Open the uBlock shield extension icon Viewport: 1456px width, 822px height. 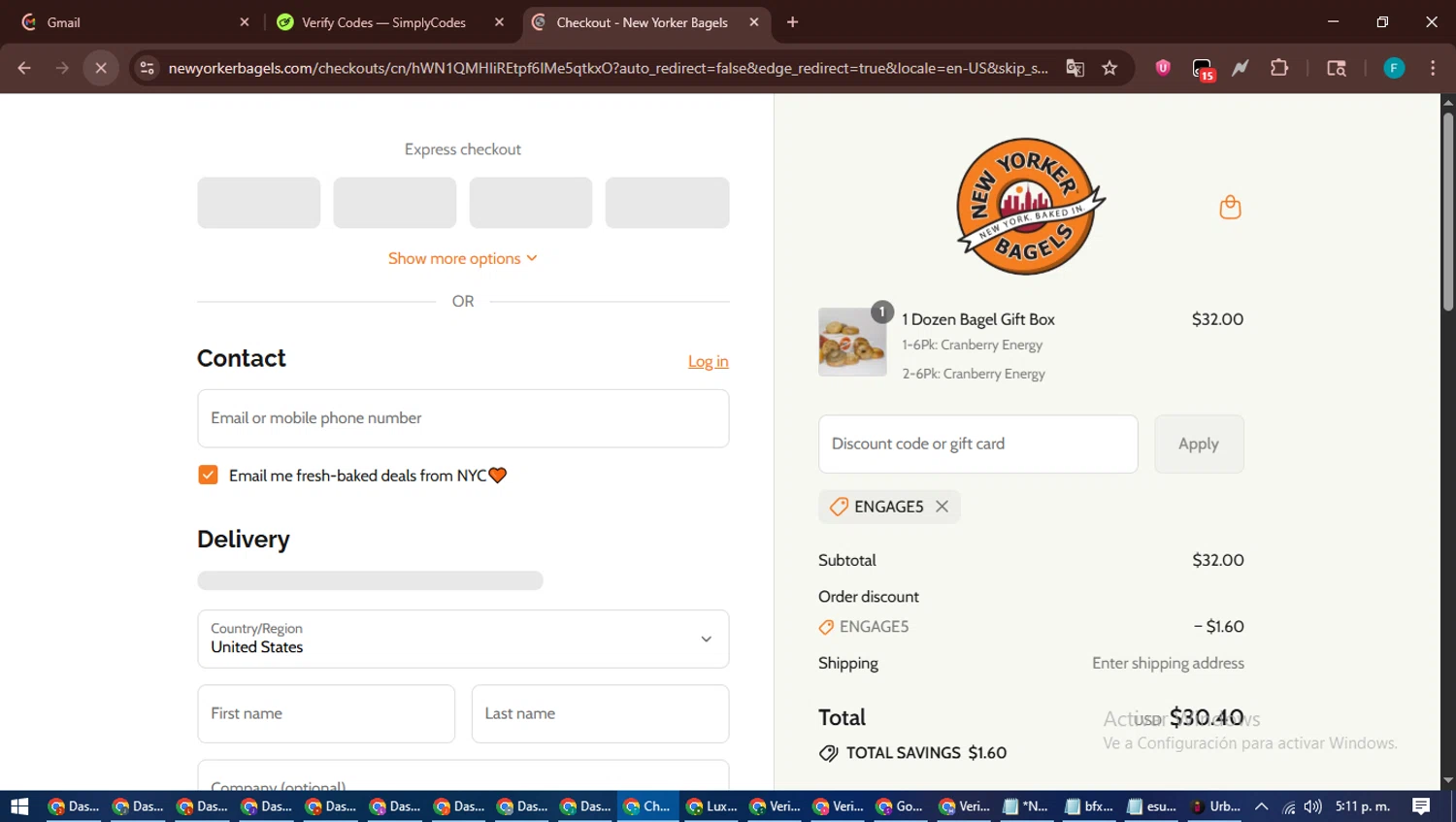tap(1163, 68)
